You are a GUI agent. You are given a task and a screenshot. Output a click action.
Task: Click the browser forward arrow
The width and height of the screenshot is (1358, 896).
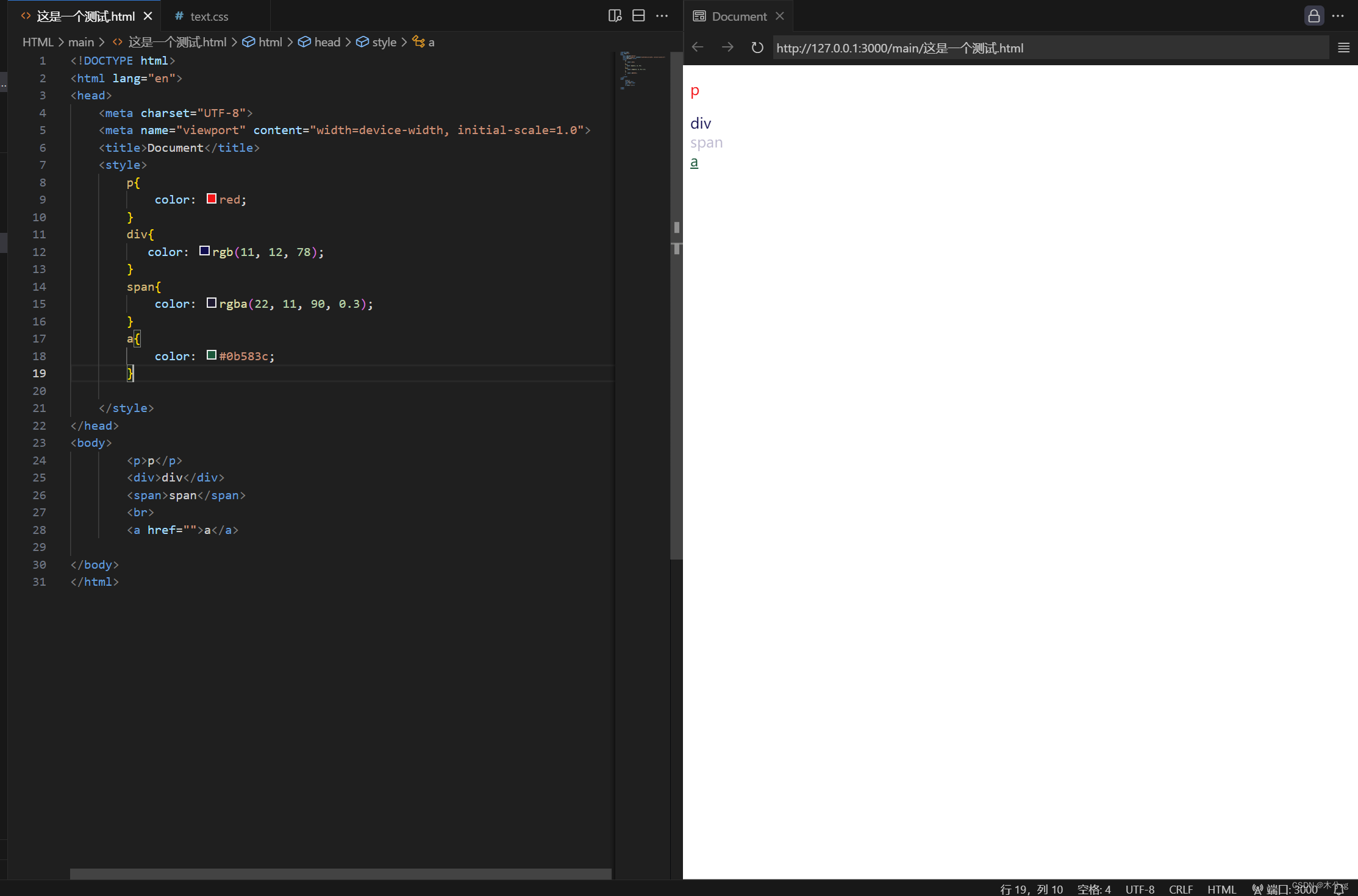pos(727,48)
